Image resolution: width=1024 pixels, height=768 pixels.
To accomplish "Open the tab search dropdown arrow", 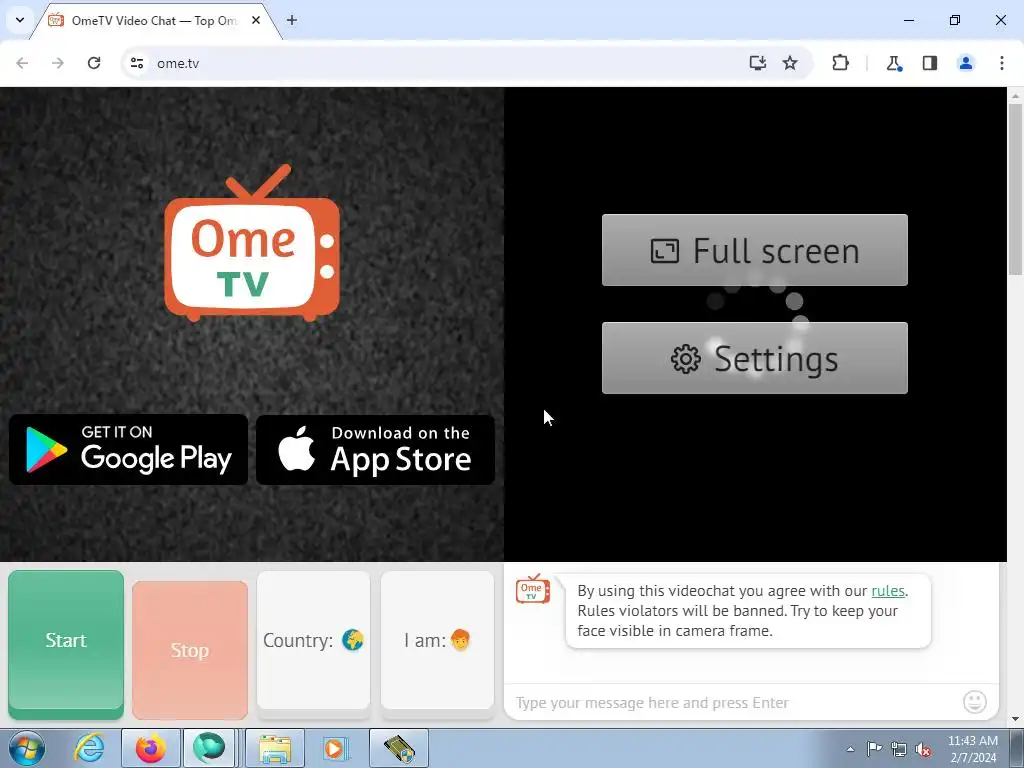I will click(20, 20).
